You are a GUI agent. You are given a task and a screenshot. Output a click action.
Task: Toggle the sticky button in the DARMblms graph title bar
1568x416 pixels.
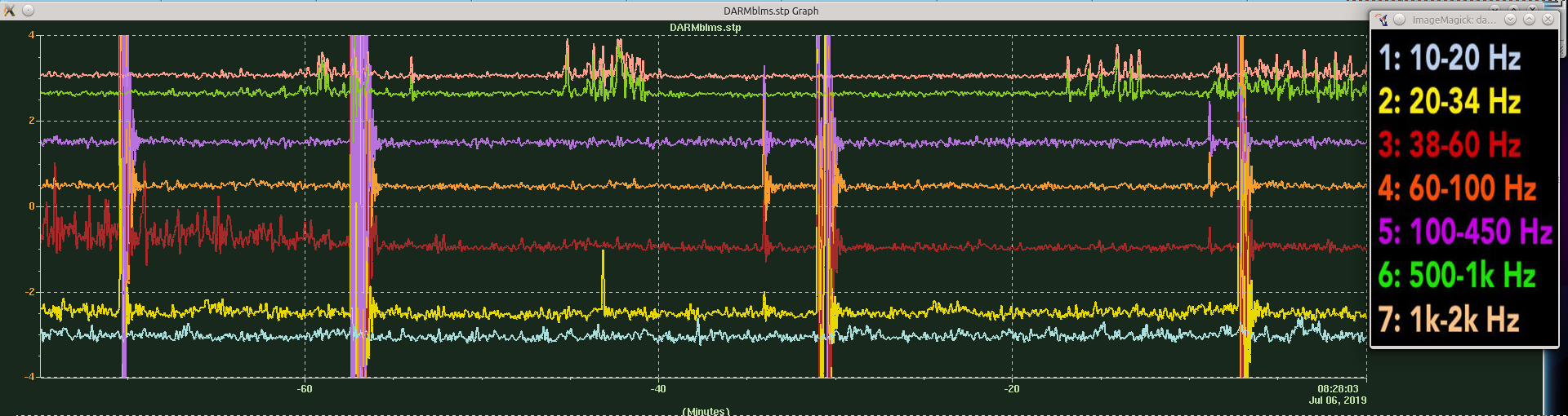tap(28, 11)
